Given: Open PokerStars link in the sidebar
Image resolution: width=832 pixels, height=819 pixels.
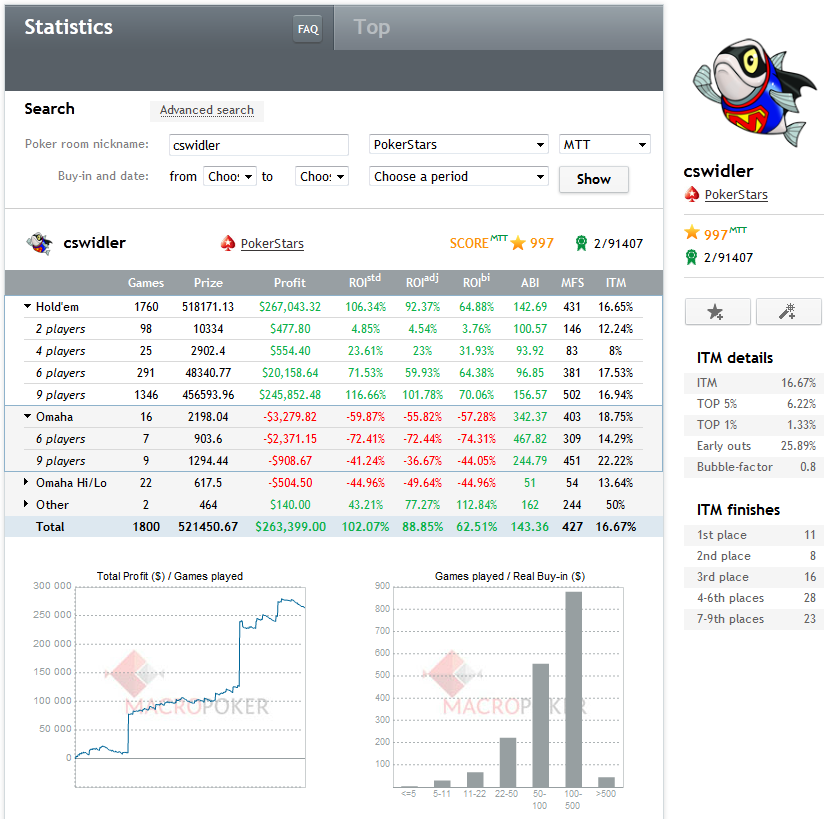Looking at the screenshot, I should tap(736, 195).
